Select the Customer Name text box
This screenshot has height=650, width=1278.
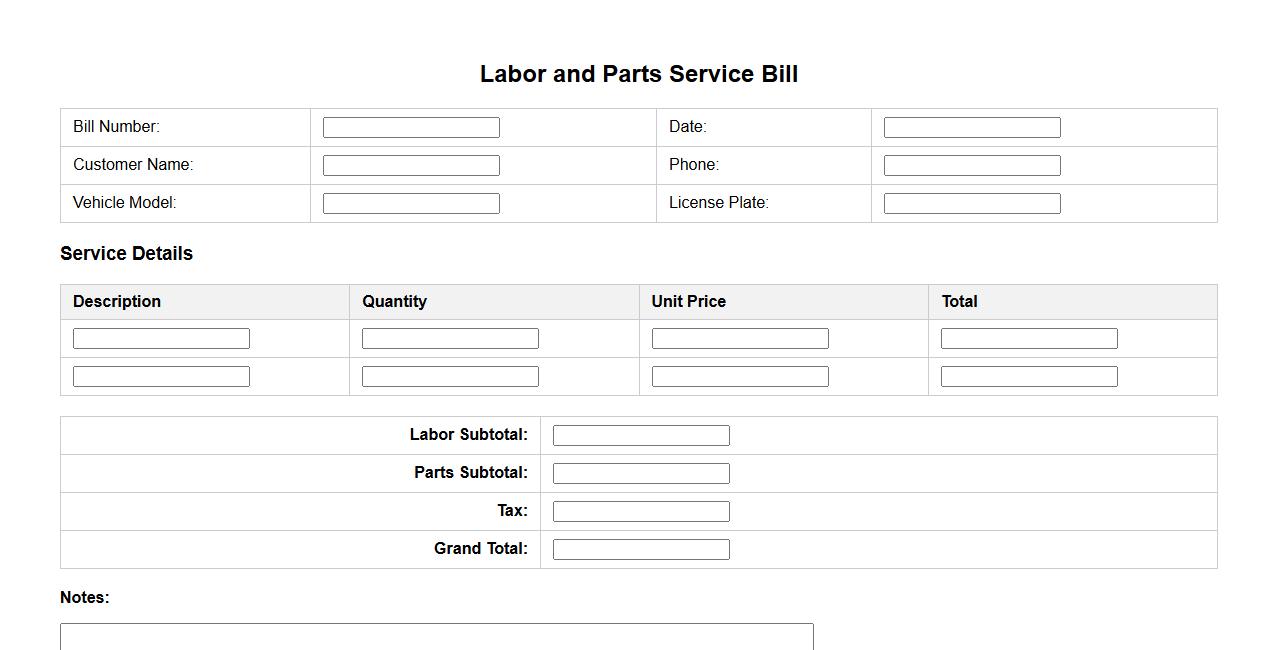411,165
